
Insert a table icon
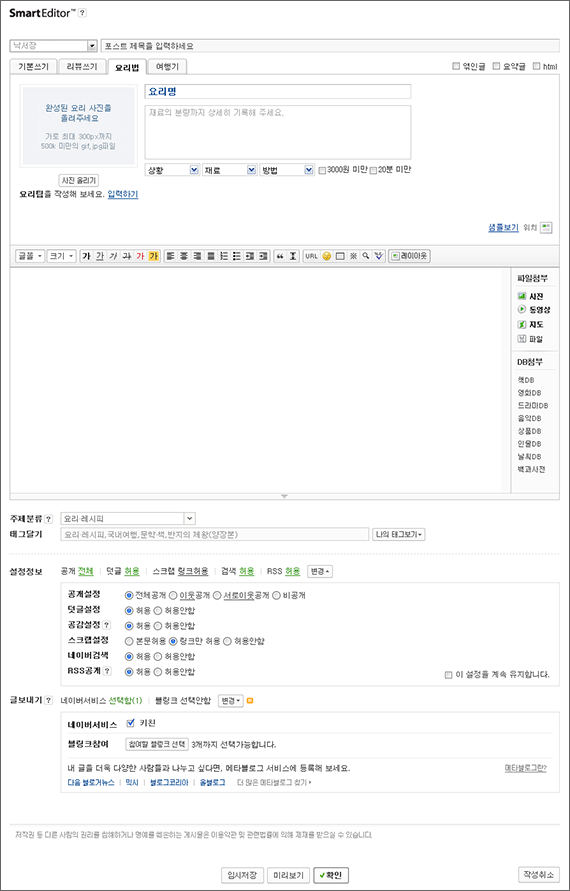340,256
